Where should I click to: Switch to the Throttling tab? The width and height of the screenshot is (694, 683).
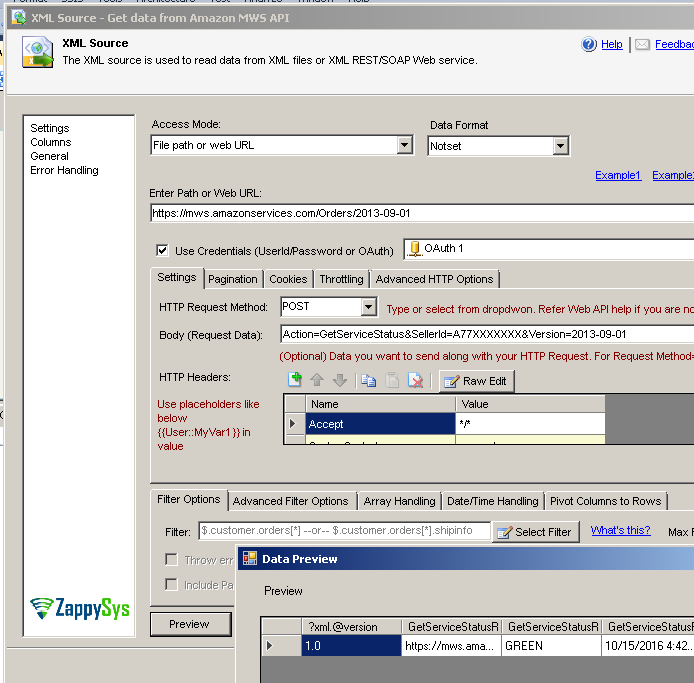pos(341,279)
